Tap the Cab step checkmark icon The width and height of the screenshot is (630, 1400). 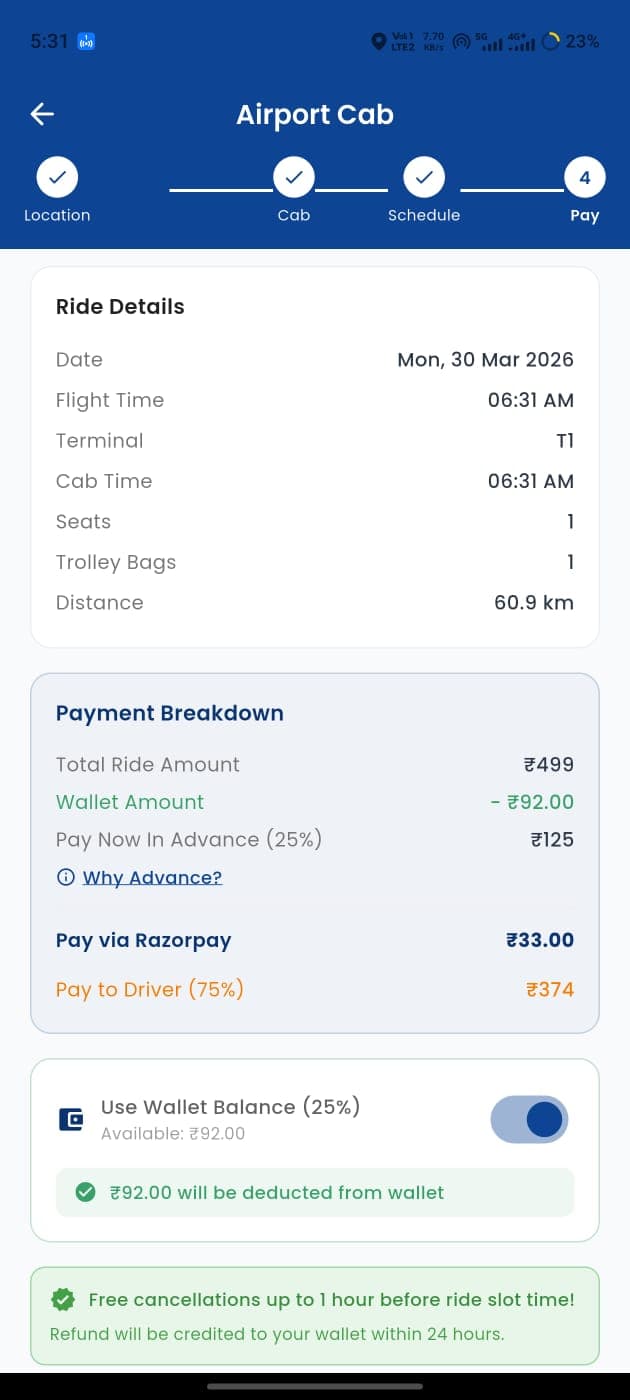click(293, 176)
